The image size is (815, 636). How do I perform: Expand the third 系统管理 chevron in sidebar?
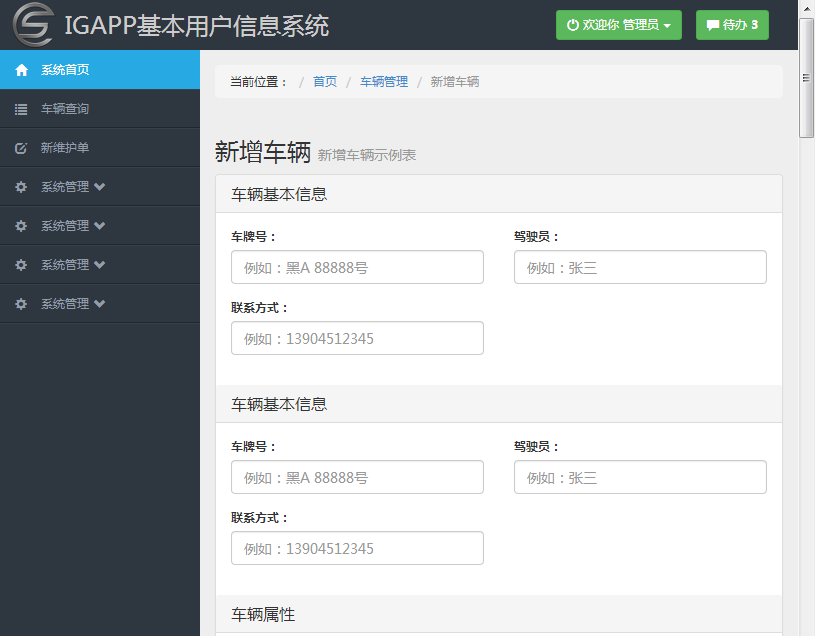pyautogui.click(x=100, y=265)
